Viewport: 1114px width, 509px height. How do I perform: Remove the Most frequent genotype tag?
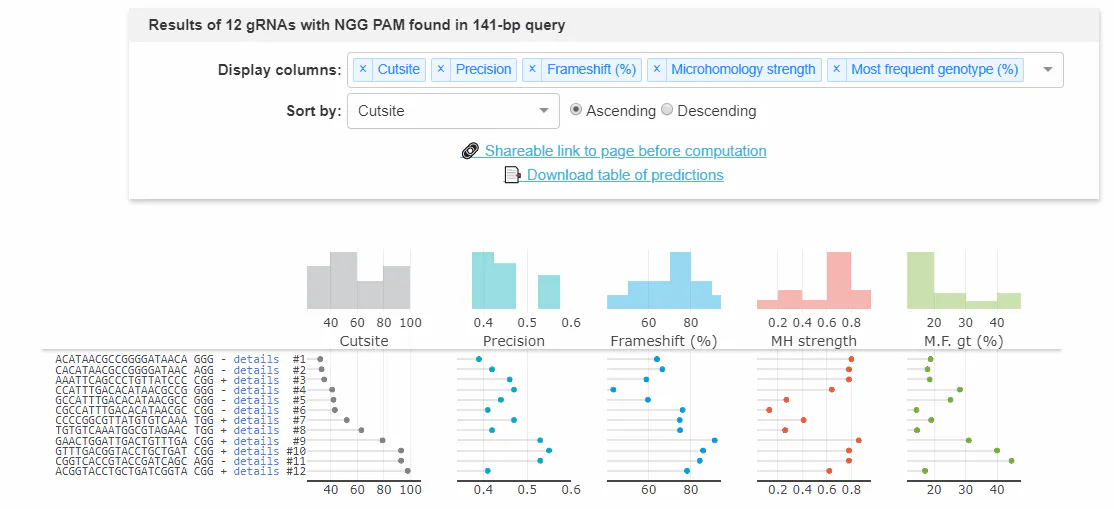[837, 70]
